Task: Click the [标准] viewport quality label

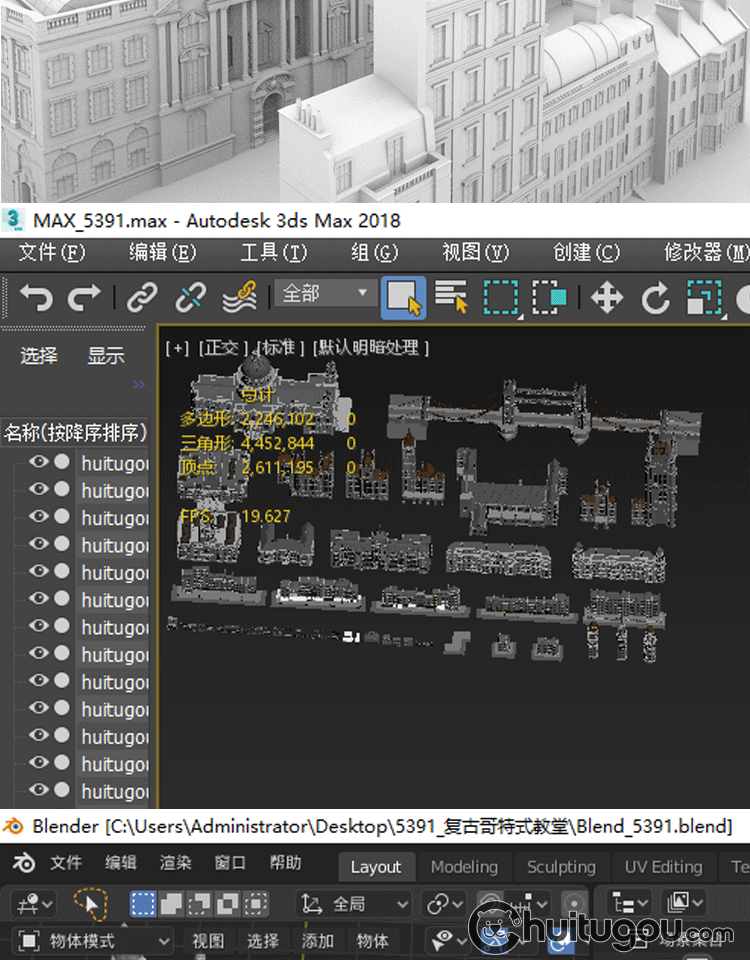Action: click(x=280, y=348)
